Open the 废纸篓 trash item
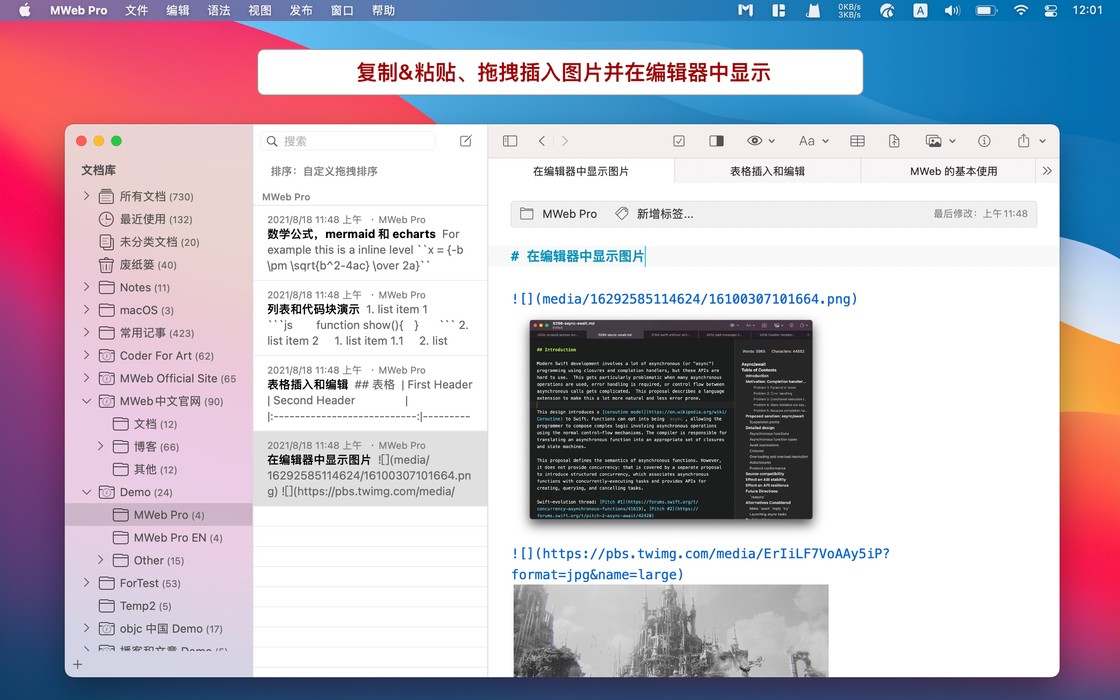This screenshot has width=1120, height=700. (x=159, y=264)
